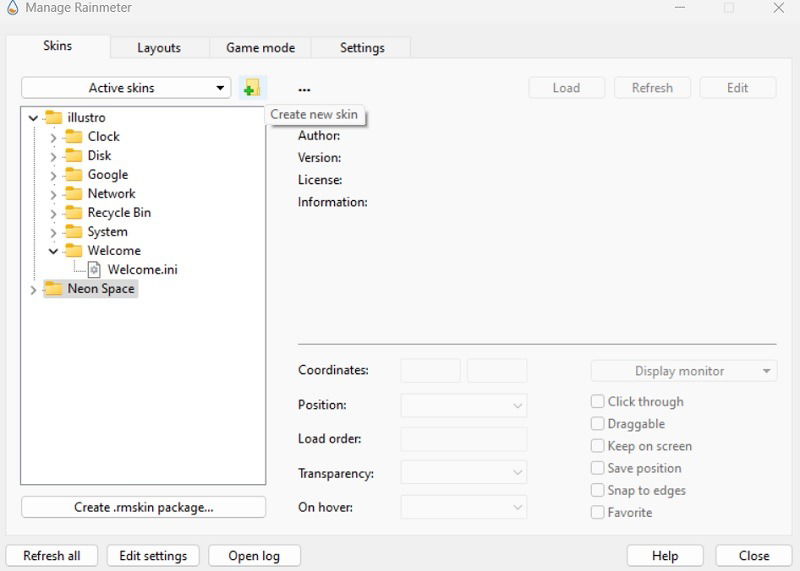Click Create .rmskin package button
This screenshot has width=800, height=571.
pos(144,507)
